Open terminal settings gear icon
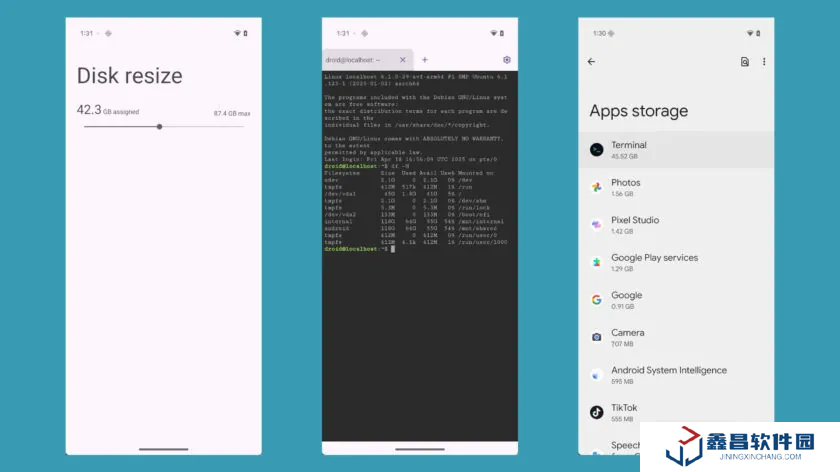The width and height of the screenshot is (840, 472). 507,60
